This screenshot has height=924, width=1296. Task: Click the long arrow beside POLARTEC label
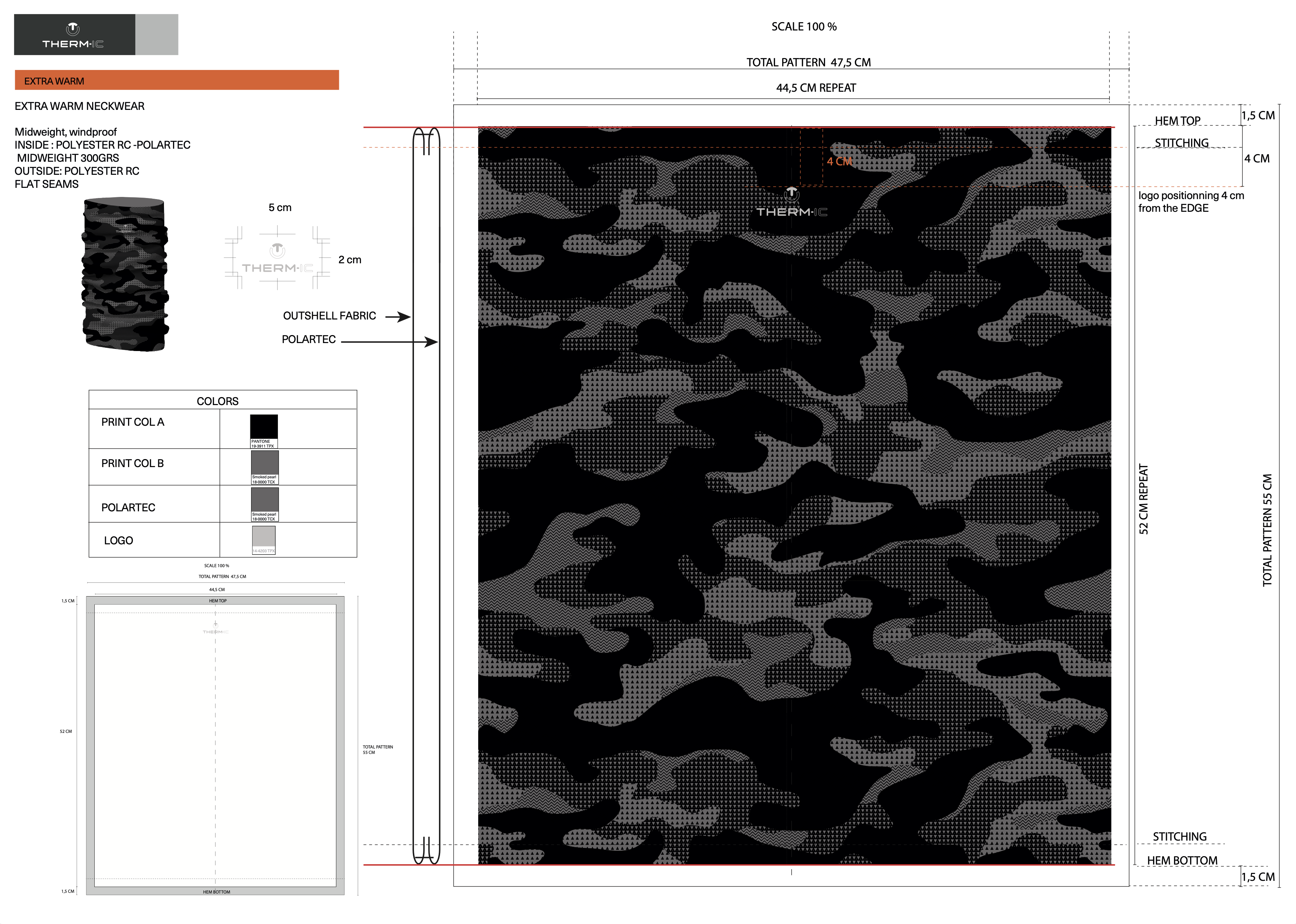pos(389,342)
